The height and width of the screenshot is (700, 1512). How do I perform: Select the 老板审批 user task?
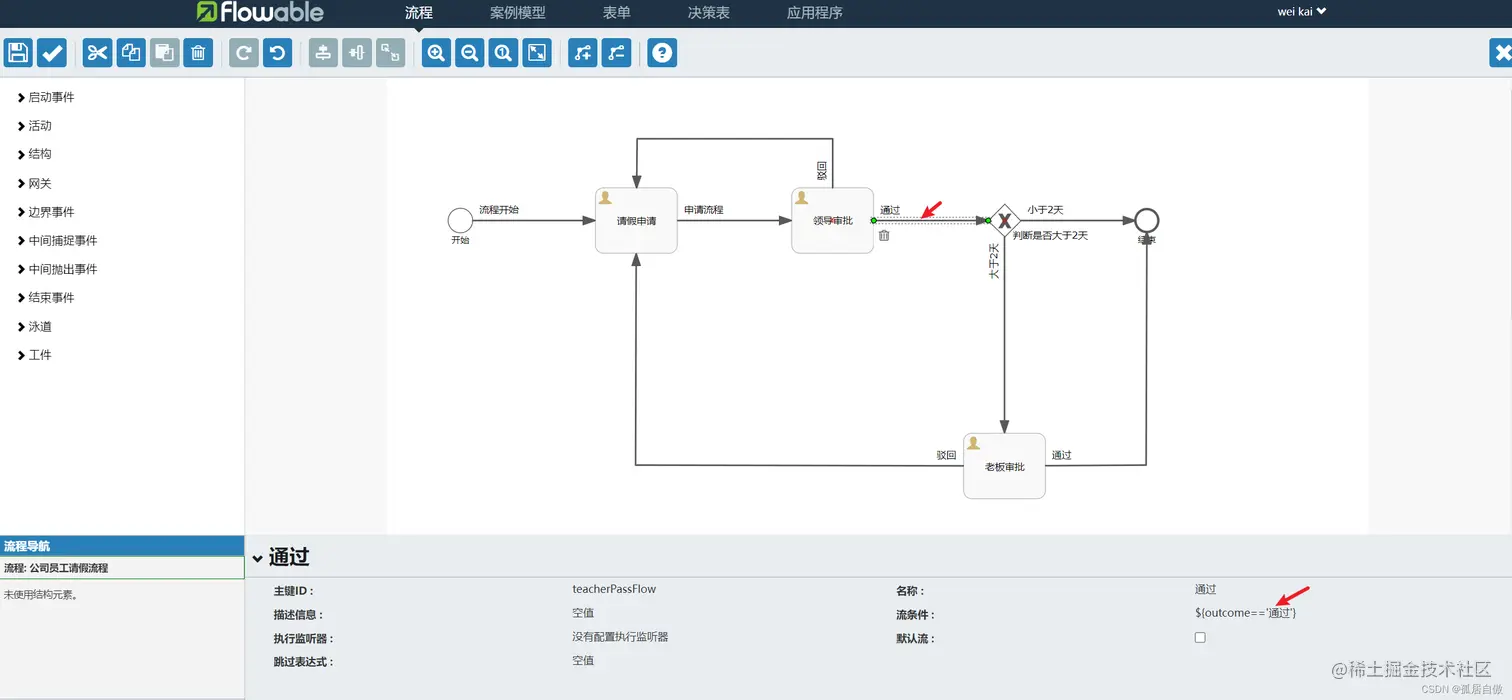tap(1004, 466)
